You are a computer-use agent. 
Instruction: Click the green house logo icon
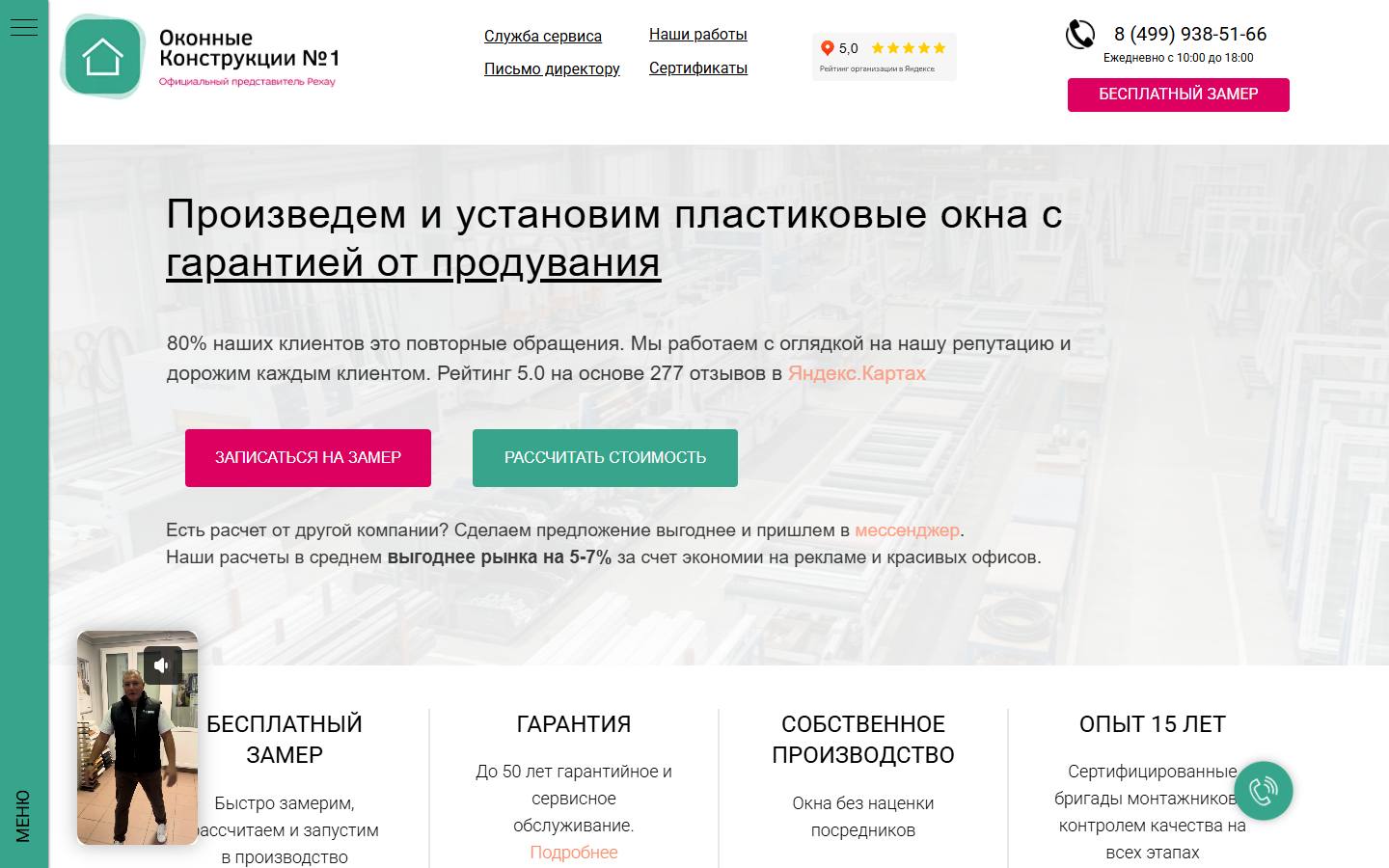103,56
